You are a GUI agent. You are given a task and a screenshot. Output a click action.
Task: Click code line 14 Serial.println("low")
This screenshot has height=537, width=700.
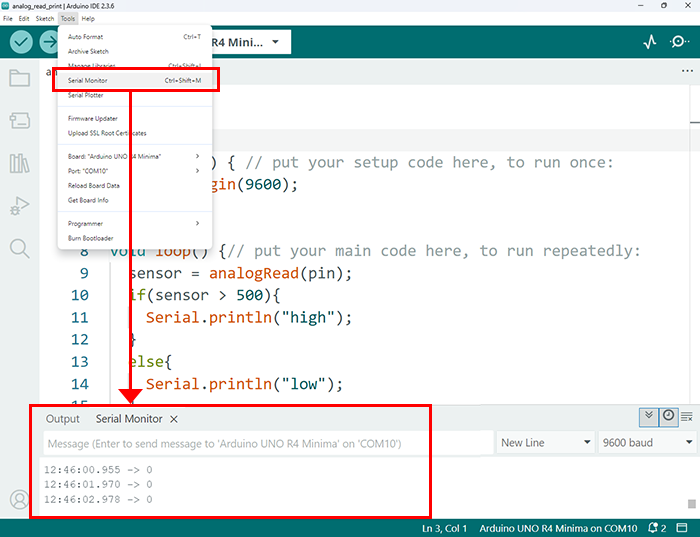[x=244, y=384]
